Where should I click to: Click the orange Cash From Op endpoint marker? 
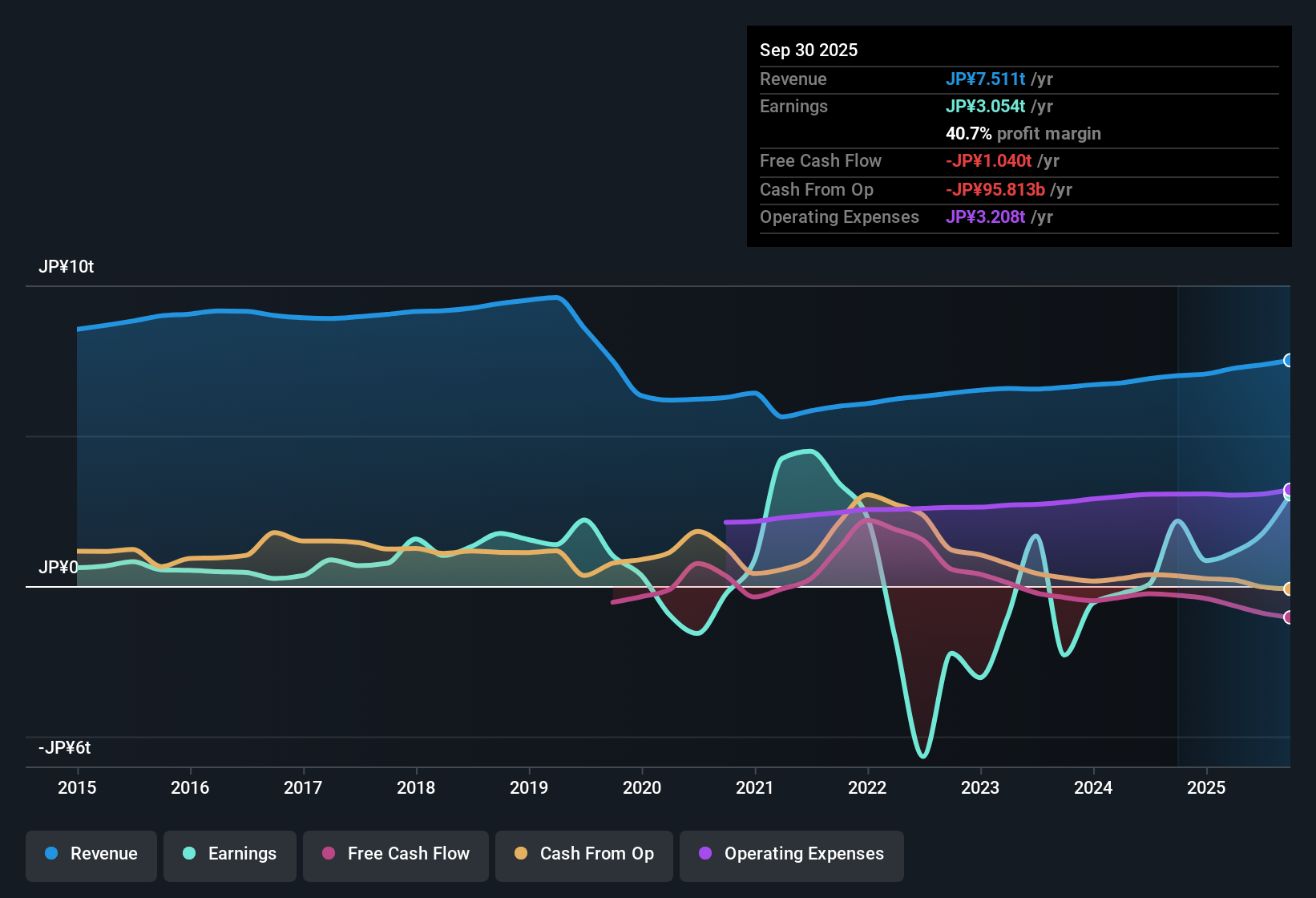1289,589
